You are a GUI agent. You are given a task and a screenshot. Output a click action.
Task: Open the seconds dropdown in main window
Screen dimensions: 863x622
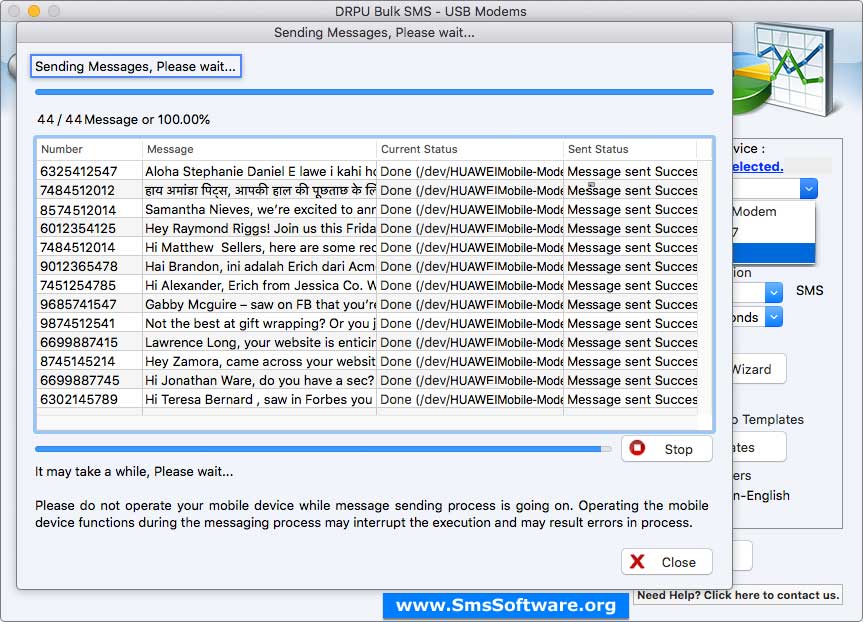[x=774, y=317]
